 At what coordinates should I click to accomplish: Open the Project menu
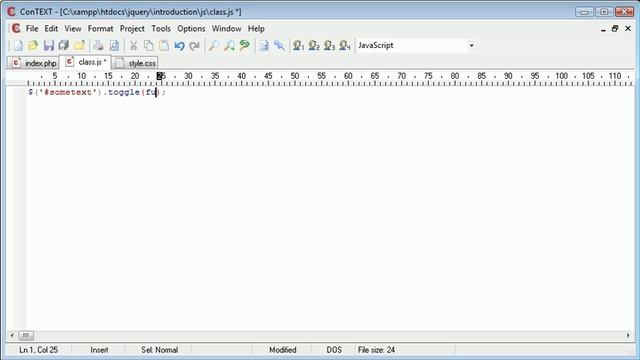click(132, 29)
